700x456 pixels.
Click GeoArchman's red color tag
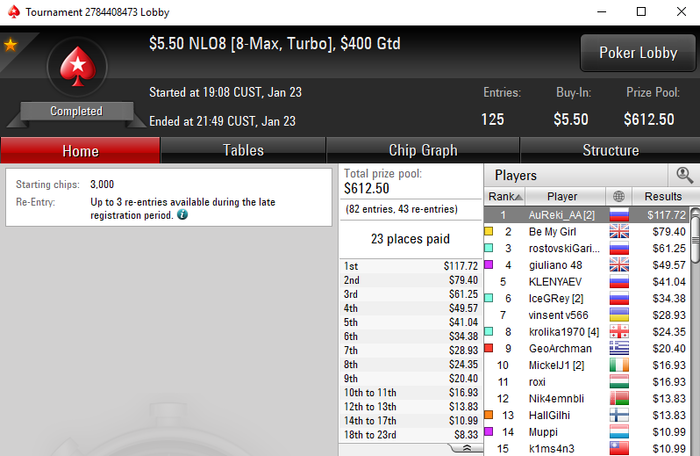click(489, 348)
